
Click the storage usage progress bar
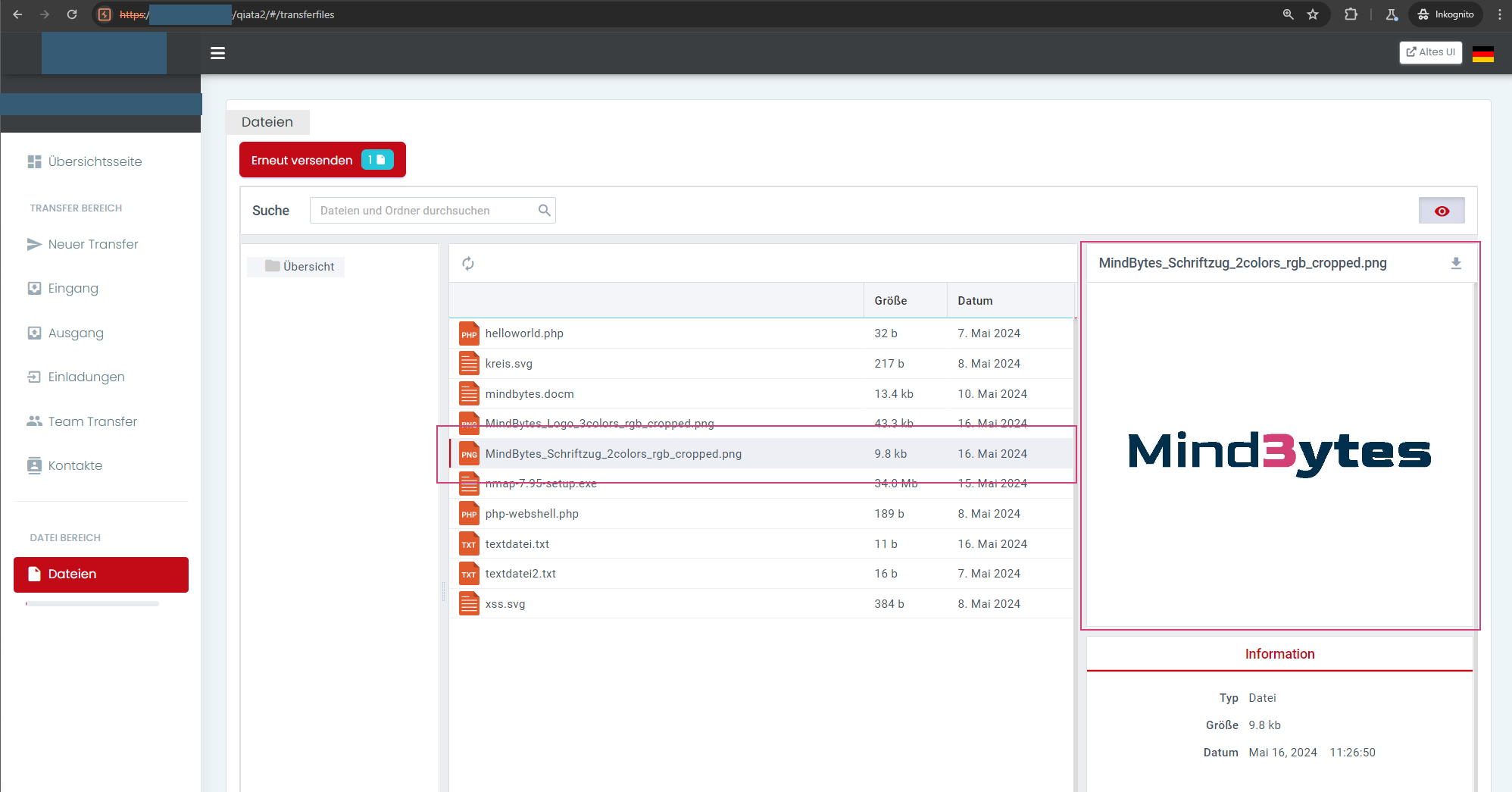[92, 604]
